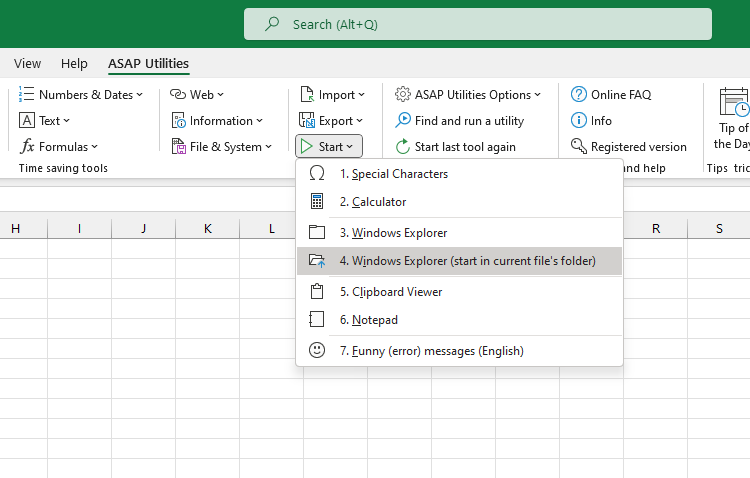Expand the Information dropdown arrow
Viewport: 750px width, 478px height.
click(x=259, y=121)
